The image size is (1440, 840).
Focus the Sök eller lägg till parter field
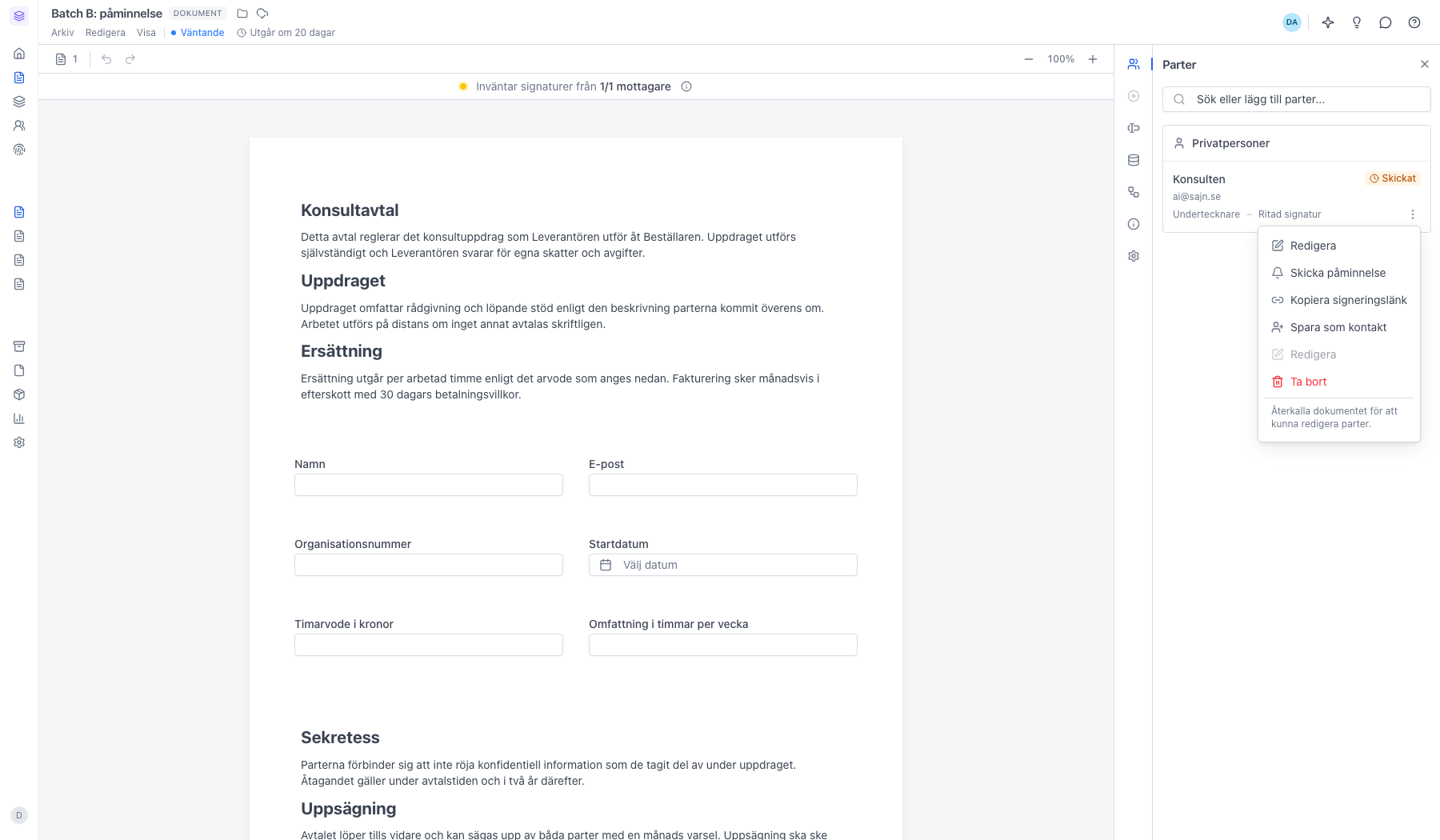pyautogui.click(x=1297, y=99)
